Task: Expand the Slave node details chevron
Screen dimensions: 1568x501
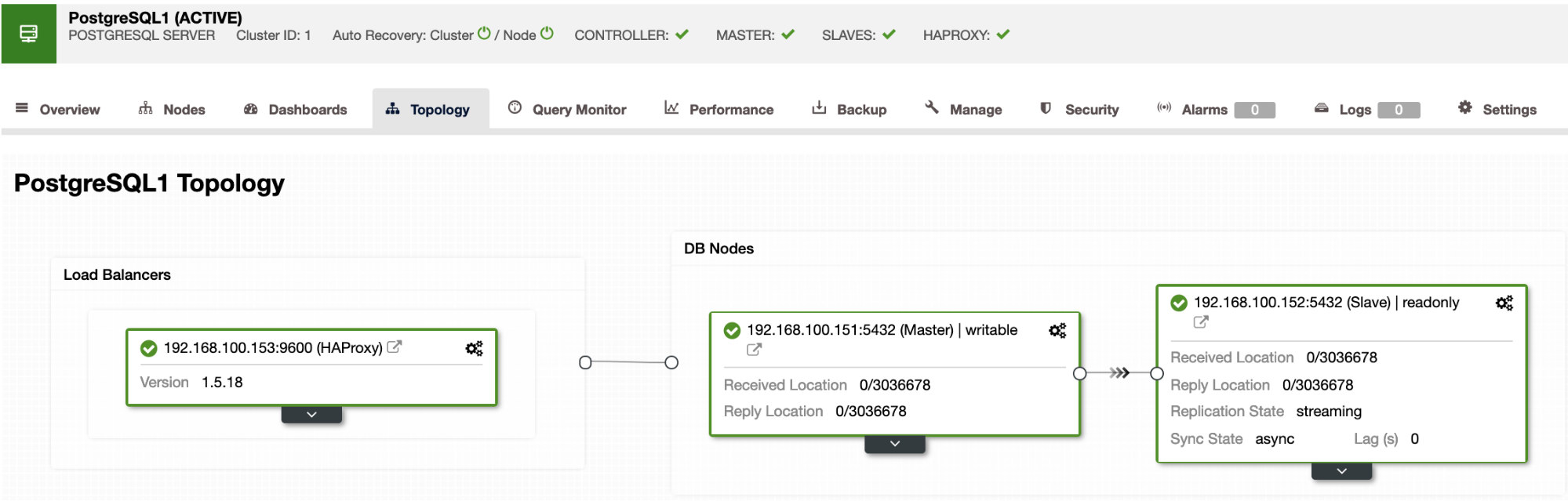Action: coord(1342,471)
